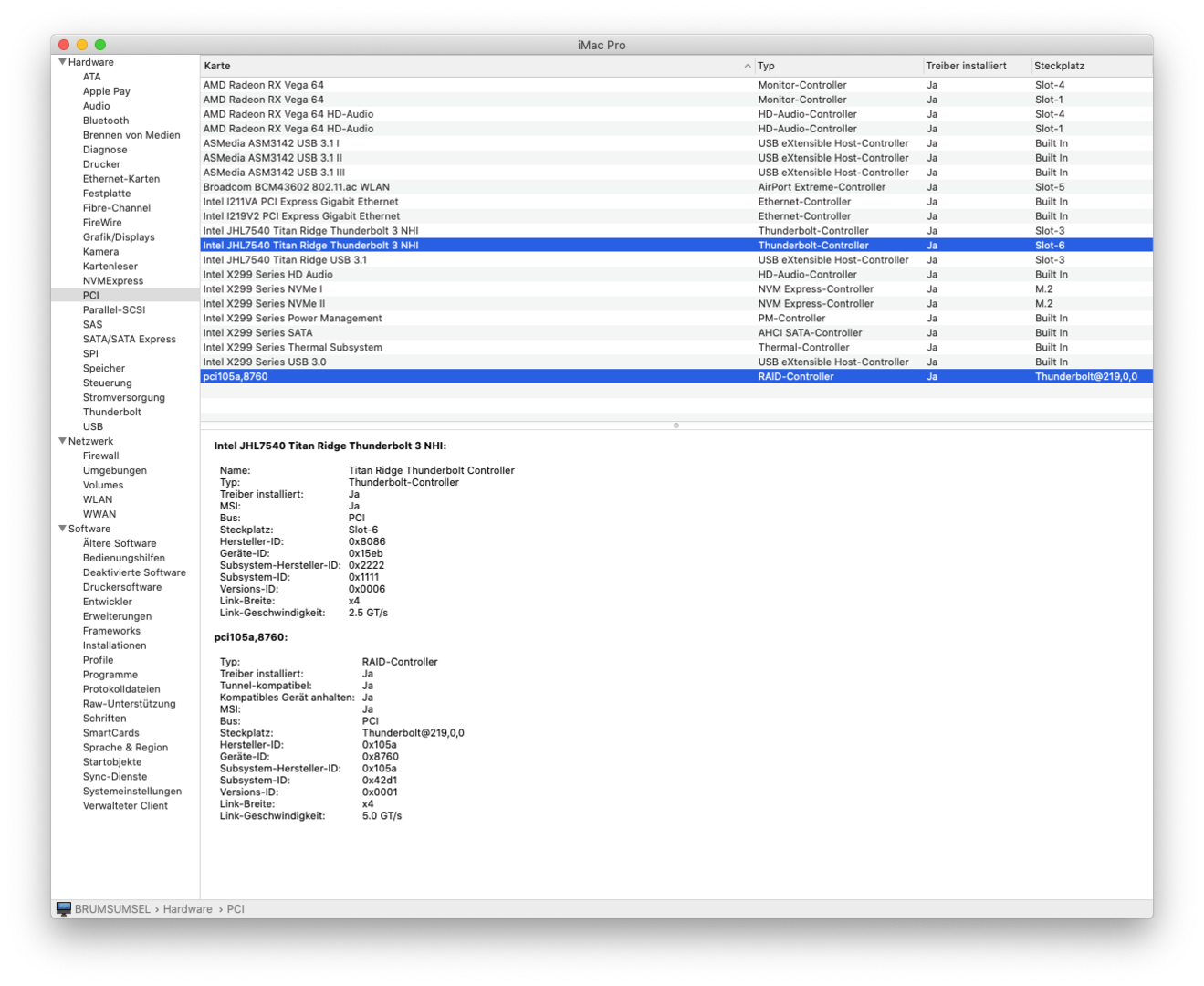The width and height of the screenshot is (1204, 986).
Task: Select Intel I219V2 PCI Express Gigabit Ethernet row
Action: coord(676,216)
